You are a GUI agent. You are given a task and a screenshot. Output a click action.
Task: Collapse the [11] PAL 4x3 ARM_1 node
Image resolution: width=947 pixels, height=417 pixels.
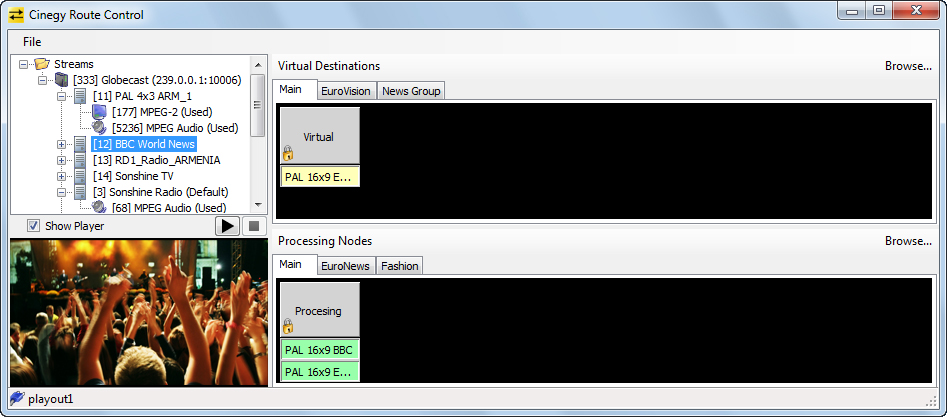(61, 96)
